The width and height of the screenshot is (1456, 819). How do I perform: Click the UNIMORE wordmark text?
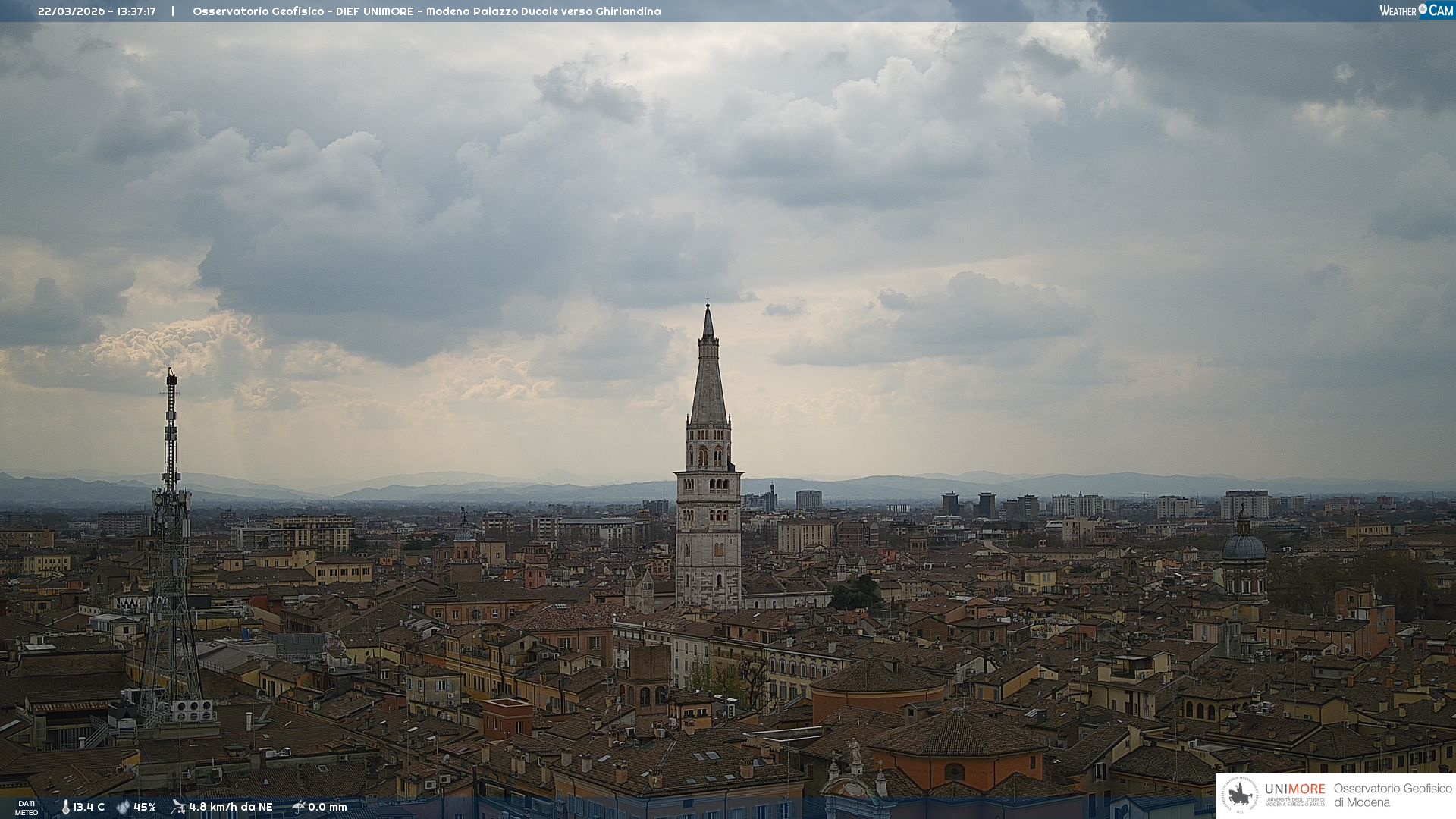[x=1294, y=789]
